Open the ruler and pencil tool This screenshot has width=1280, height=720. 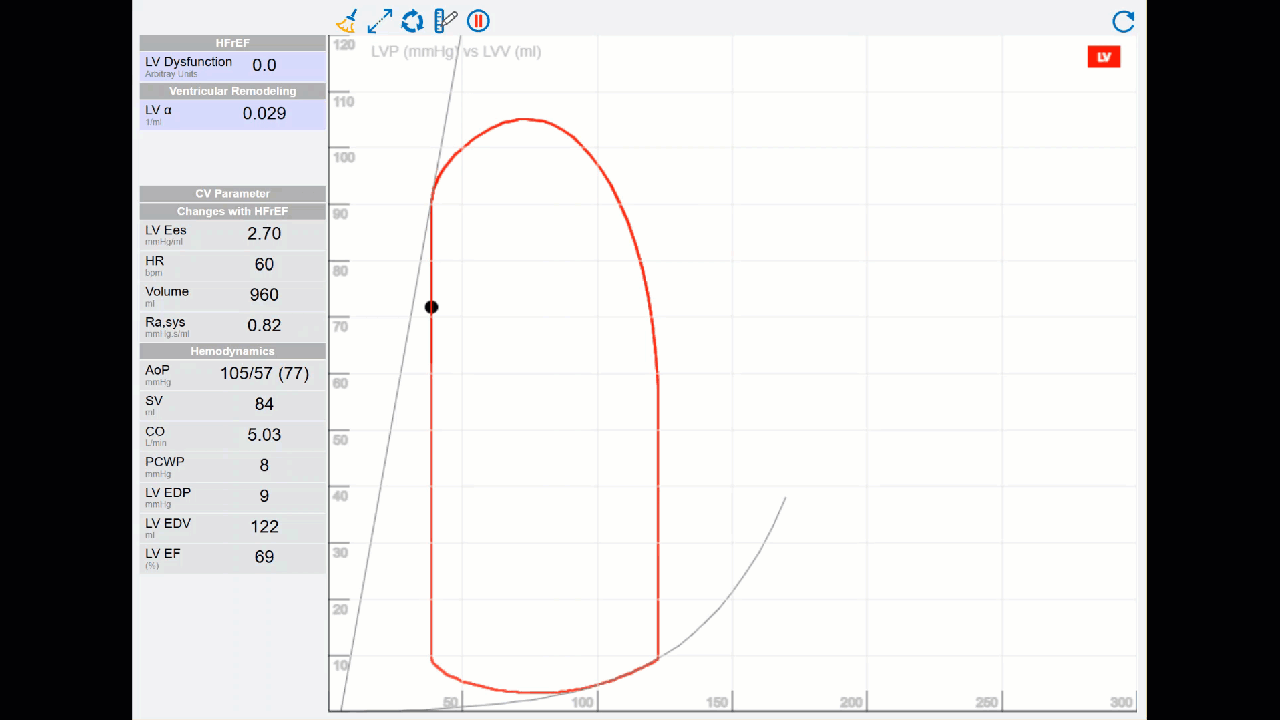(445, 21)
